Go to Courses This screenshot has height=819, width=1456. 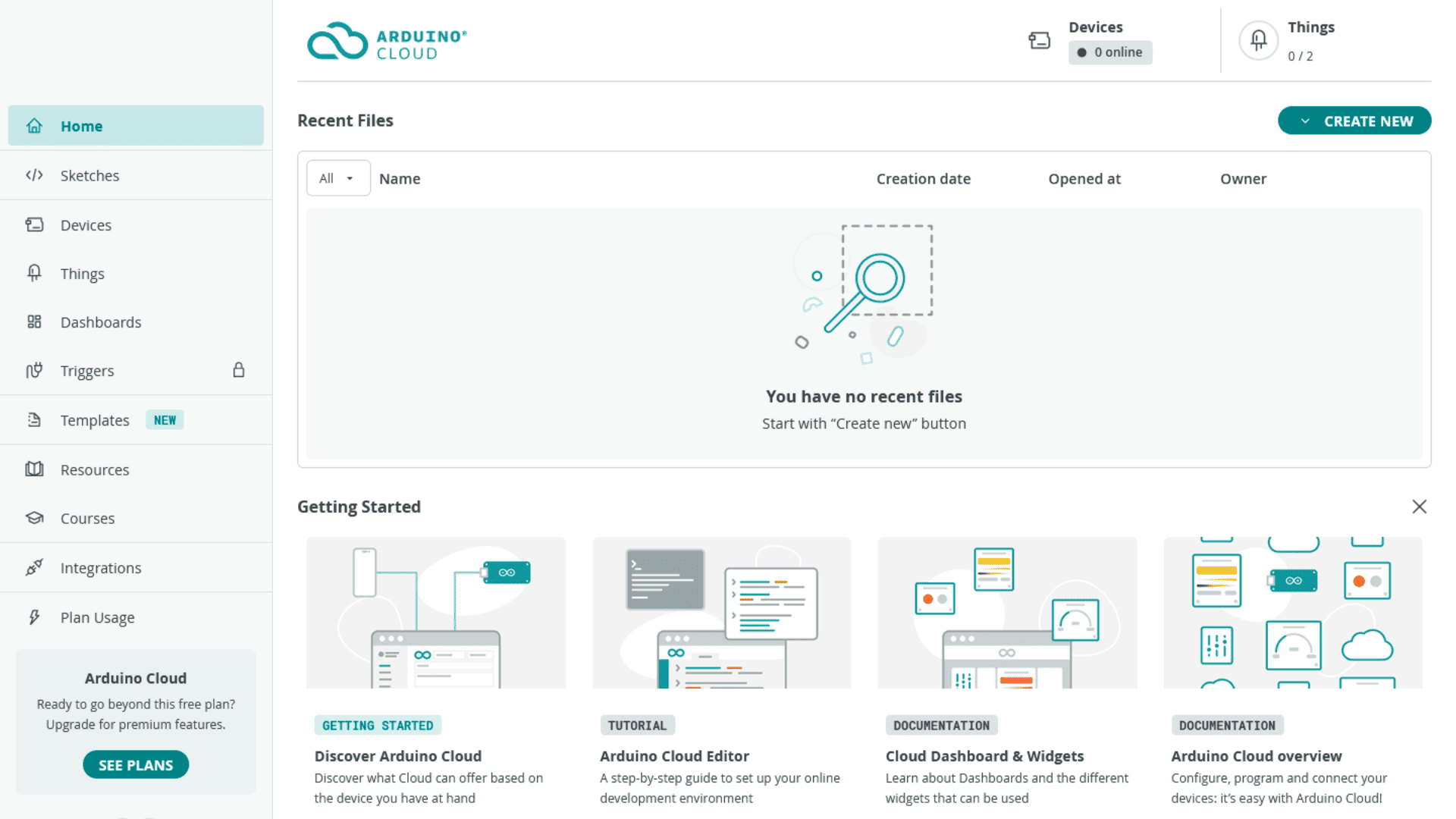pyautogui.click(x=136, y=518)
